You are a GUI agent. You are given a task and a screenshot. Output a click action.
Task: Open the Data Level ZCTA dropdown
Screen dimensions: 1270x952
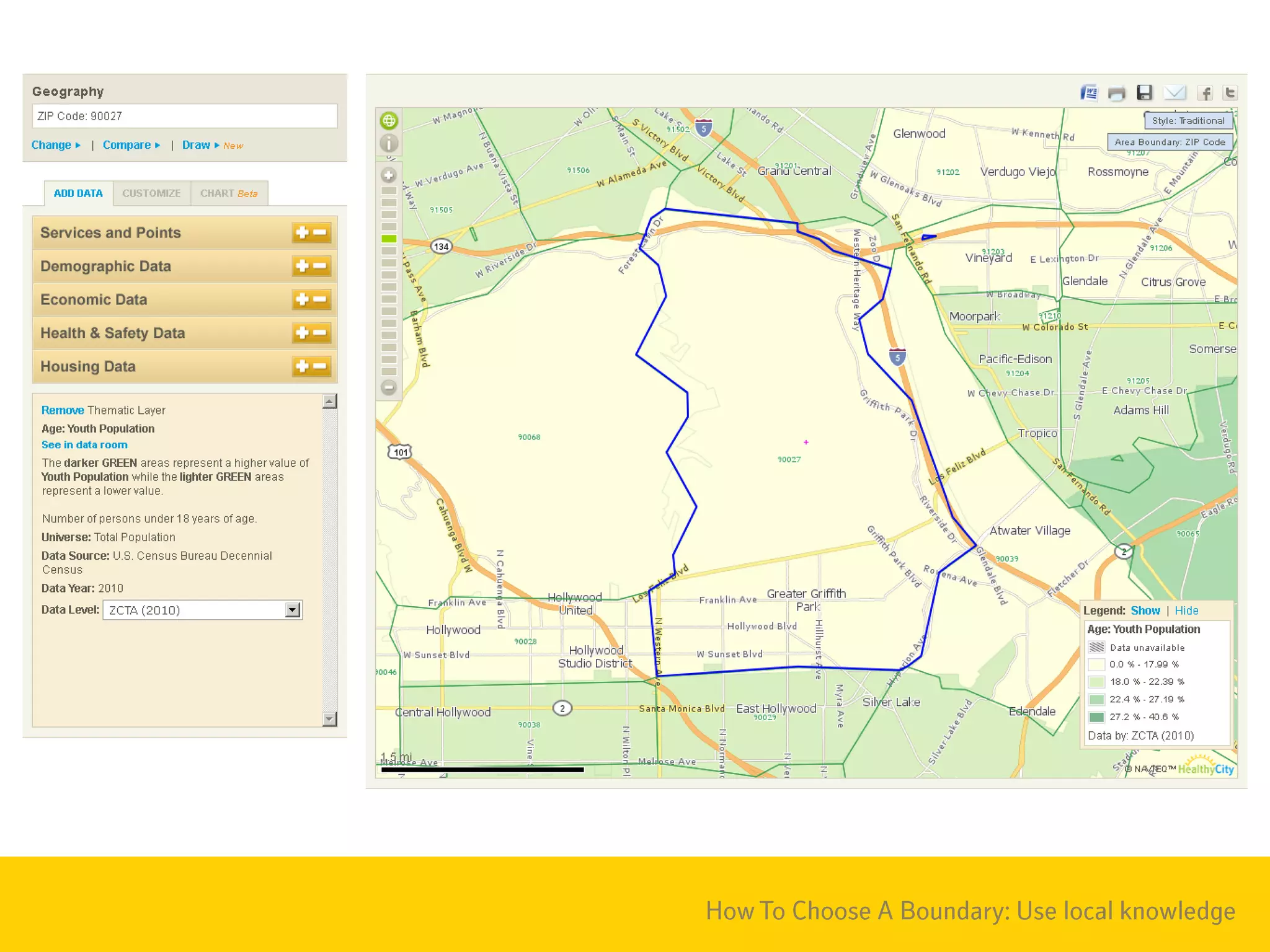[x=293, y=610]
